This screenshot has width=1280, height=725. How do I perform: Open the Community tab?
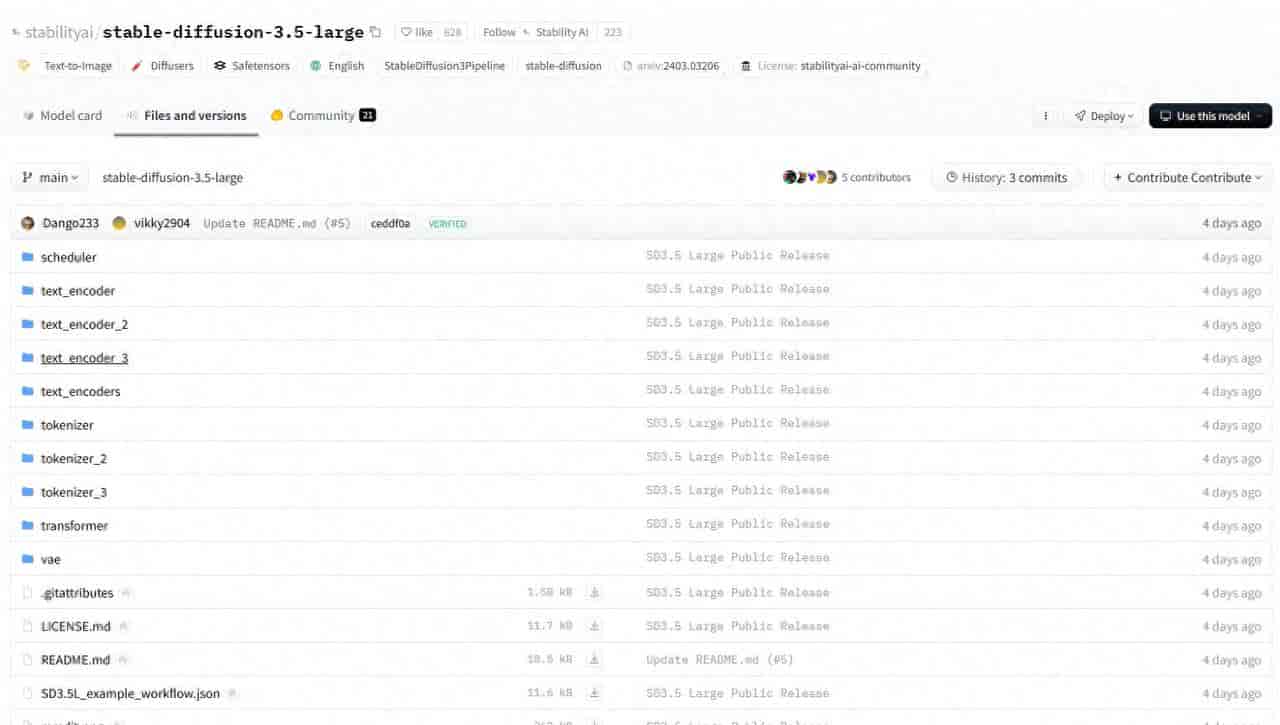pos(323,116)
